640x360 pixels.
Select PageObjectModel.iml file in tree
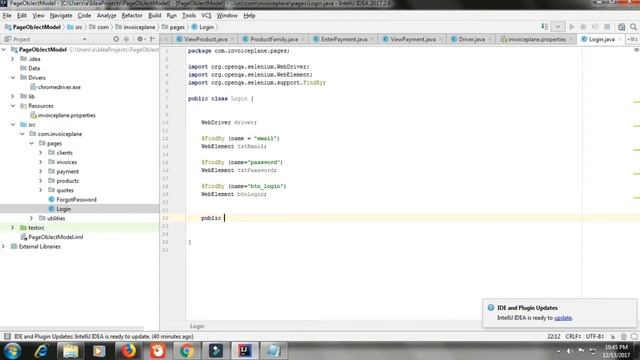click(x=51, y=237)
